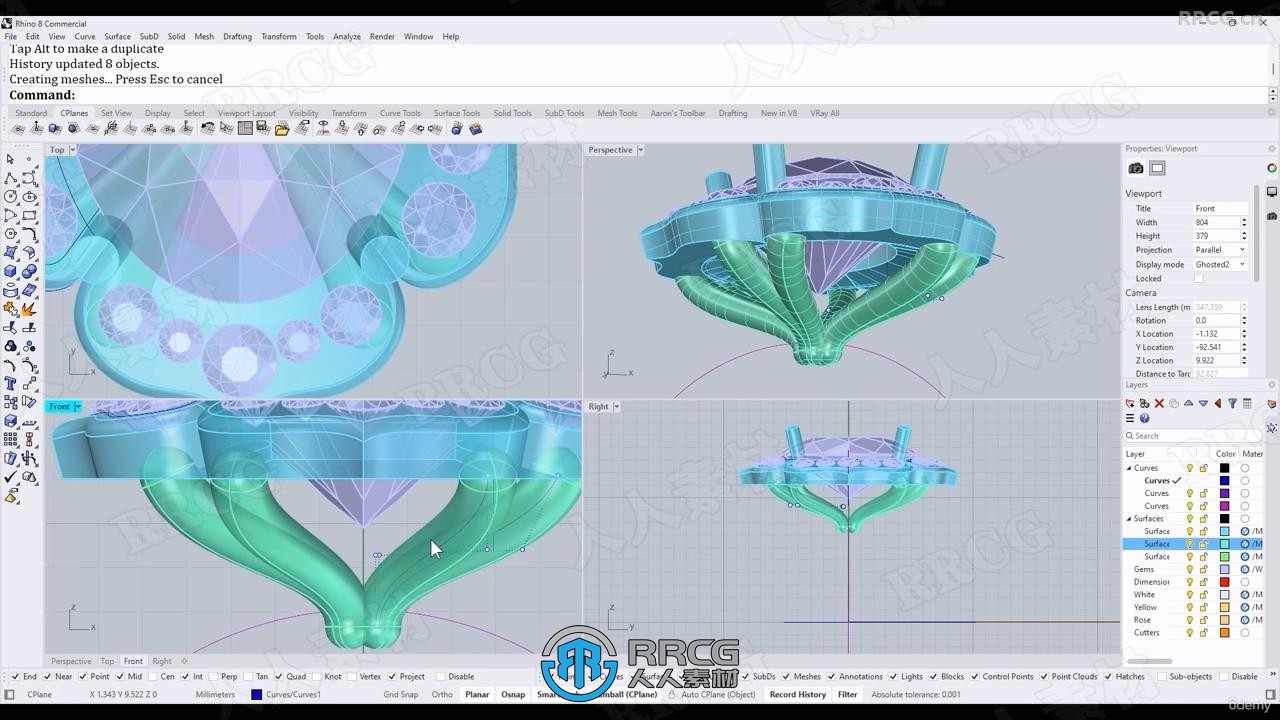Open the Projection dropdown
Viewport: 1280px width, 720px height.
tap(1220, 250)
